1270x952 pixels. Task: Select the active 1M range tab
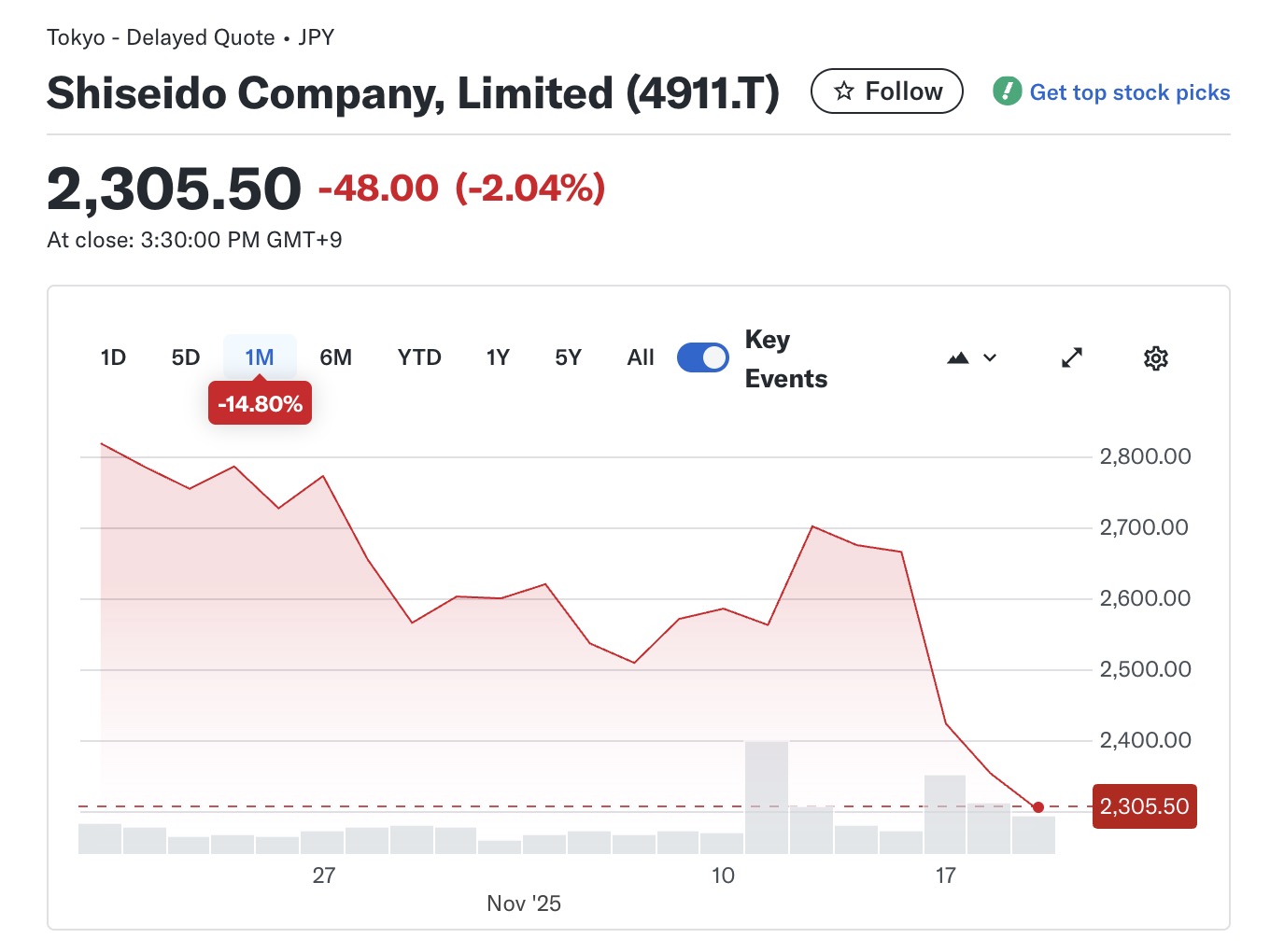[260, 357]
